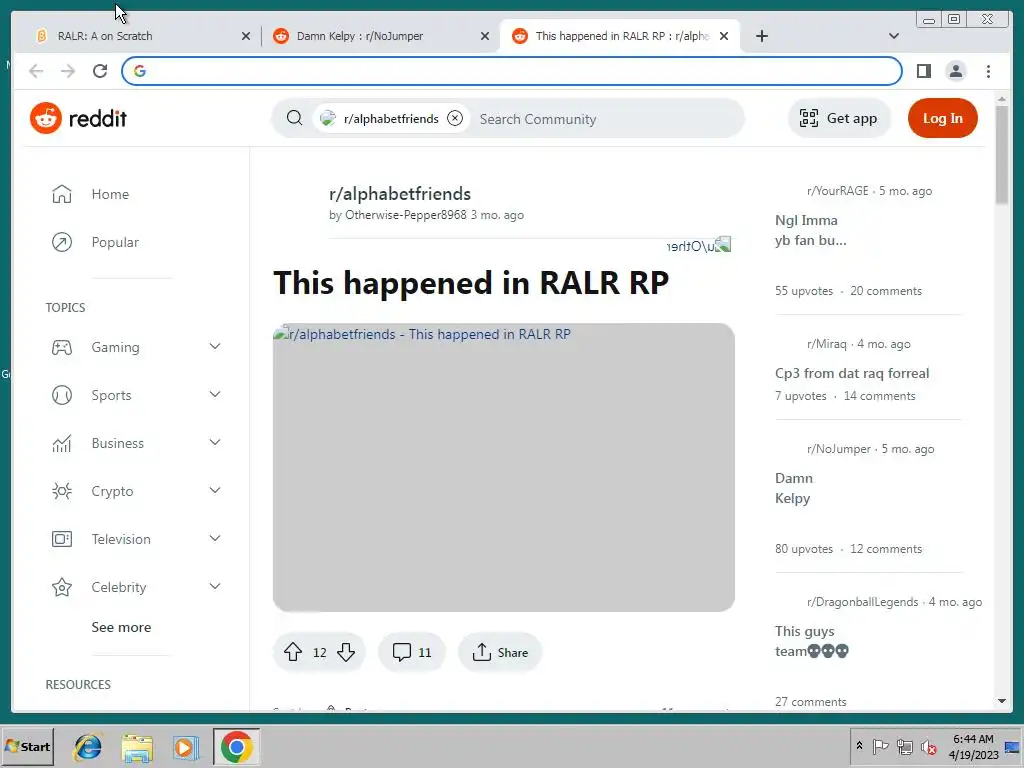The height and width of the screenshot is (768, 1024).
Task: Click the Reddit logo icon
Action: point(46,118)
